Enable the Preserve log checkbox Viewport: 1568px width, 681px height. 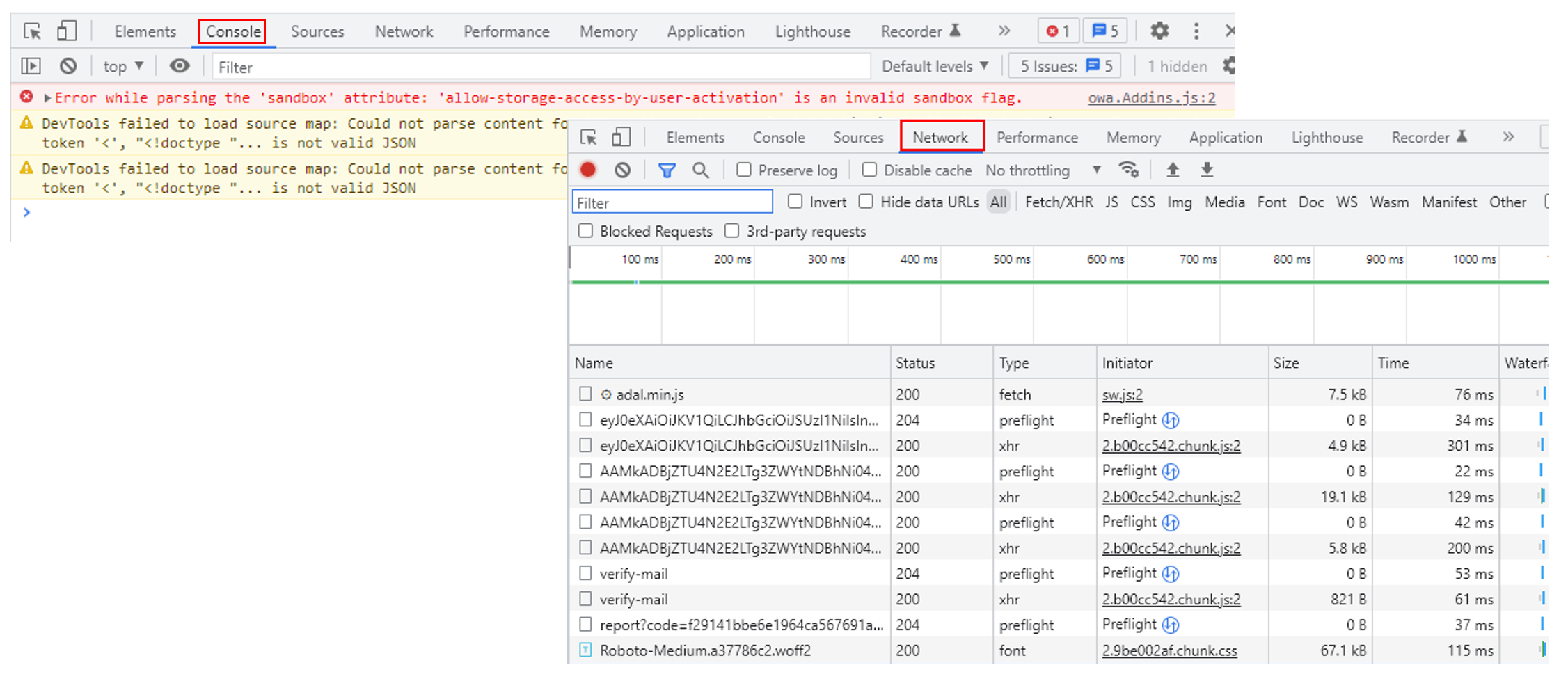point(744,170)
